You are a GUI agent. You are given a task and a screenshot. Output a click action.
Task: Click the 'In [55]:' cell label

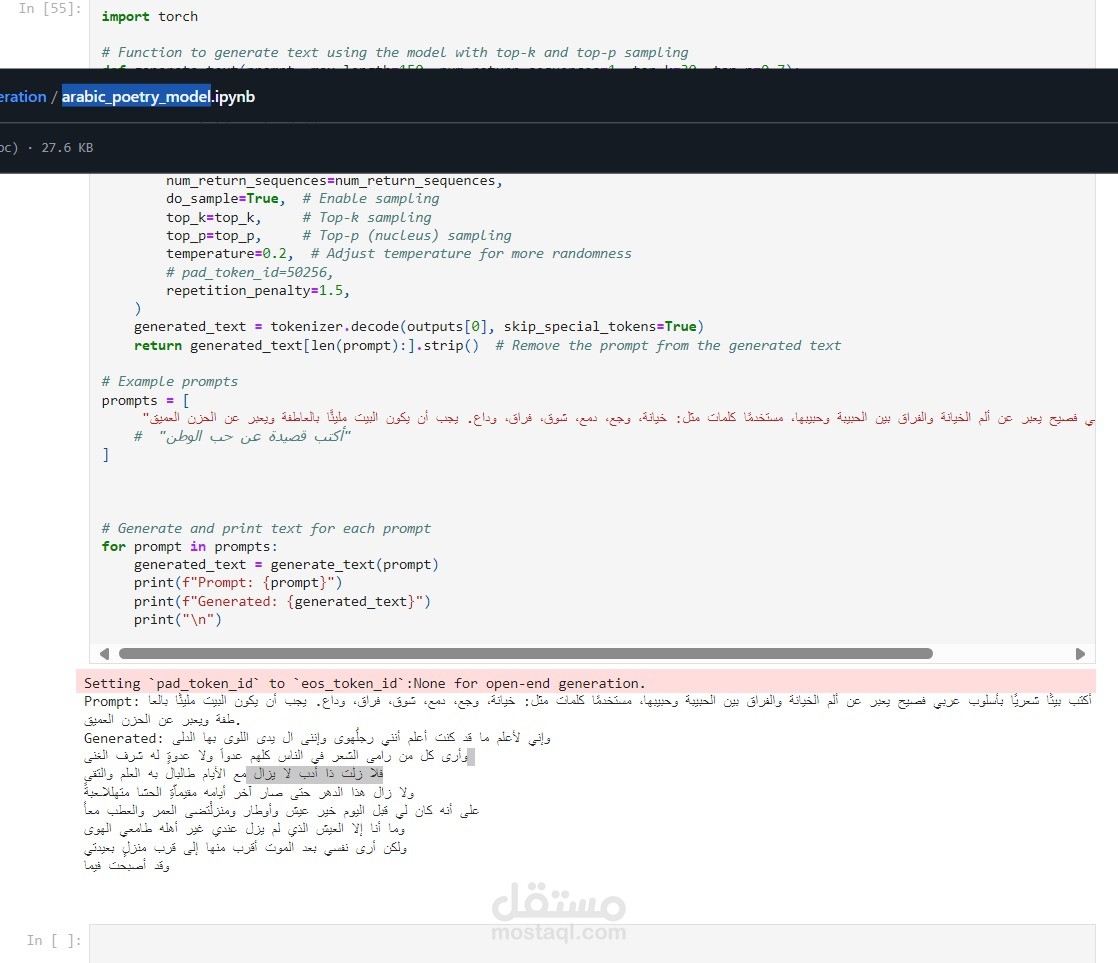click(x=50, y=9)
